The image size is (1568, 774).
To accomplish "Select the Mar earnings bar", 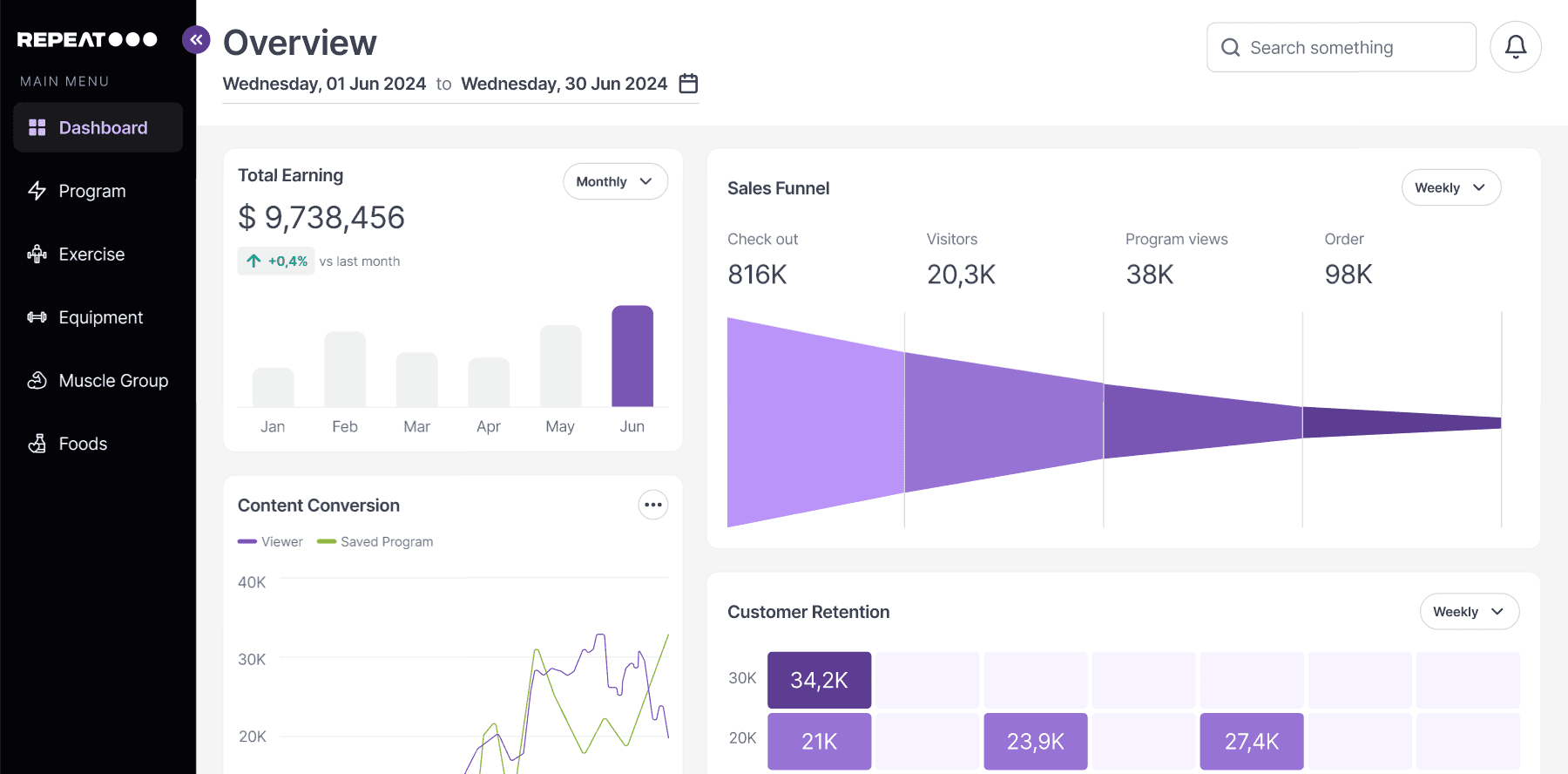I will pyautogui.click(x=417, y=379).
